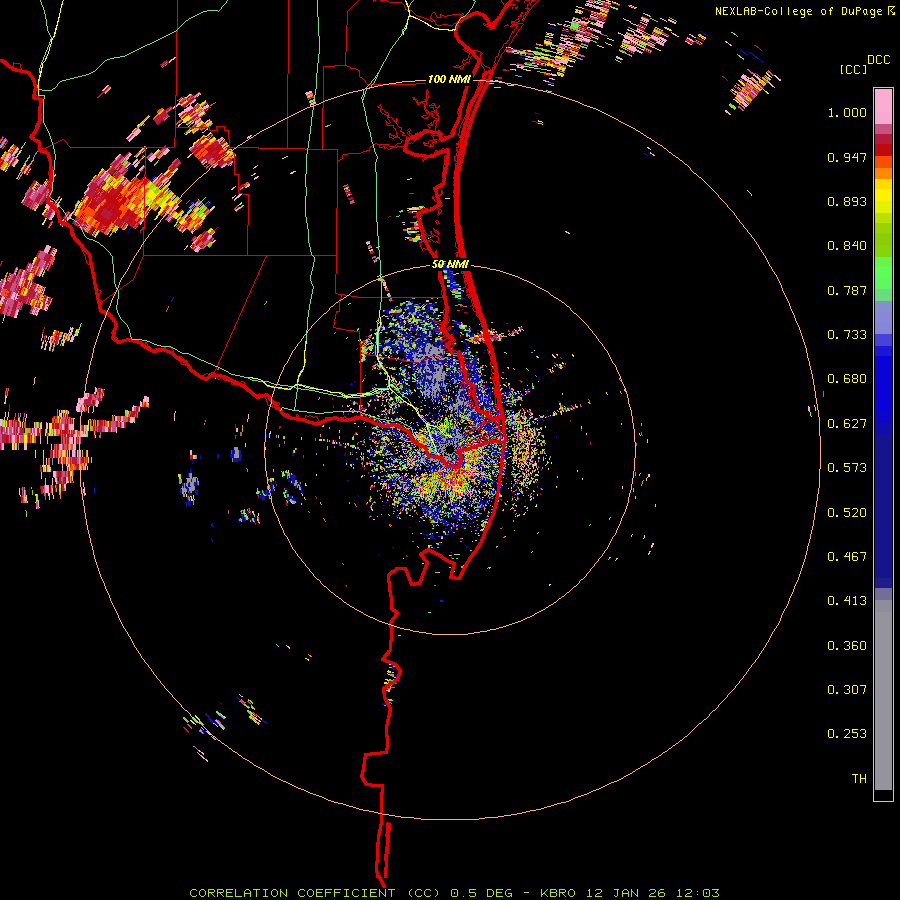Click the 0.627 scale value
Viewport: 900px width, 900px height.
pos(847,424)
